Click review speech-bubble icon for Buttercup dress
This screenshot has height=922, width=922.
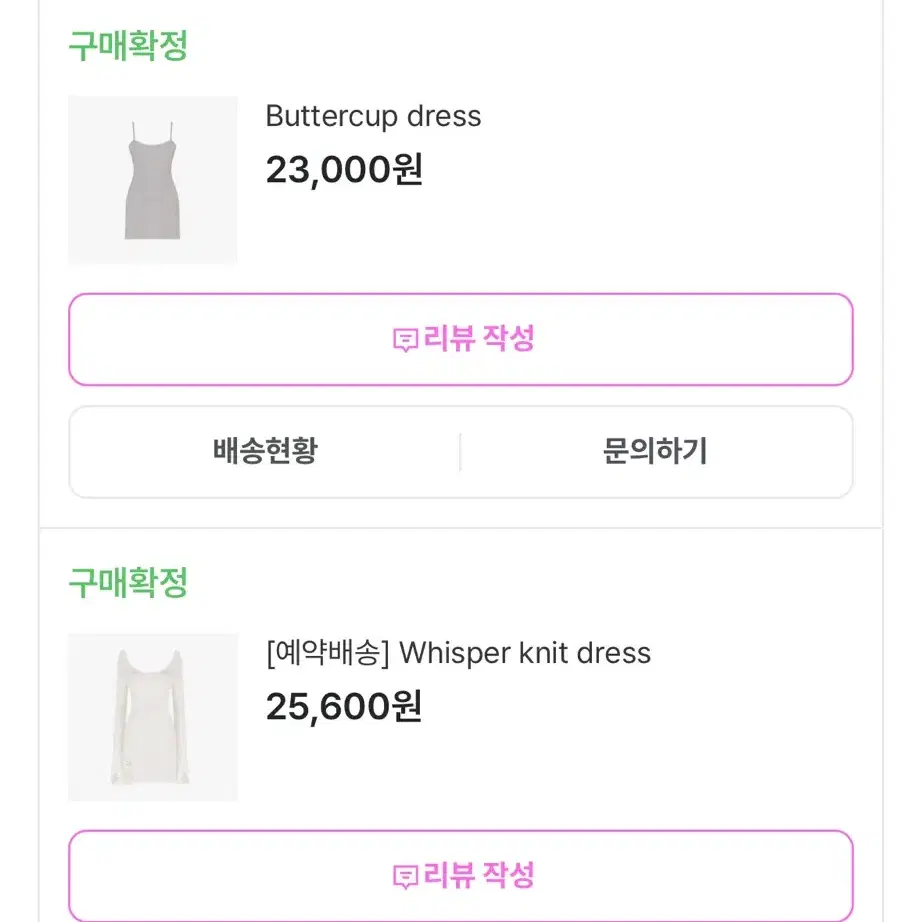click(x=405, y=340)
